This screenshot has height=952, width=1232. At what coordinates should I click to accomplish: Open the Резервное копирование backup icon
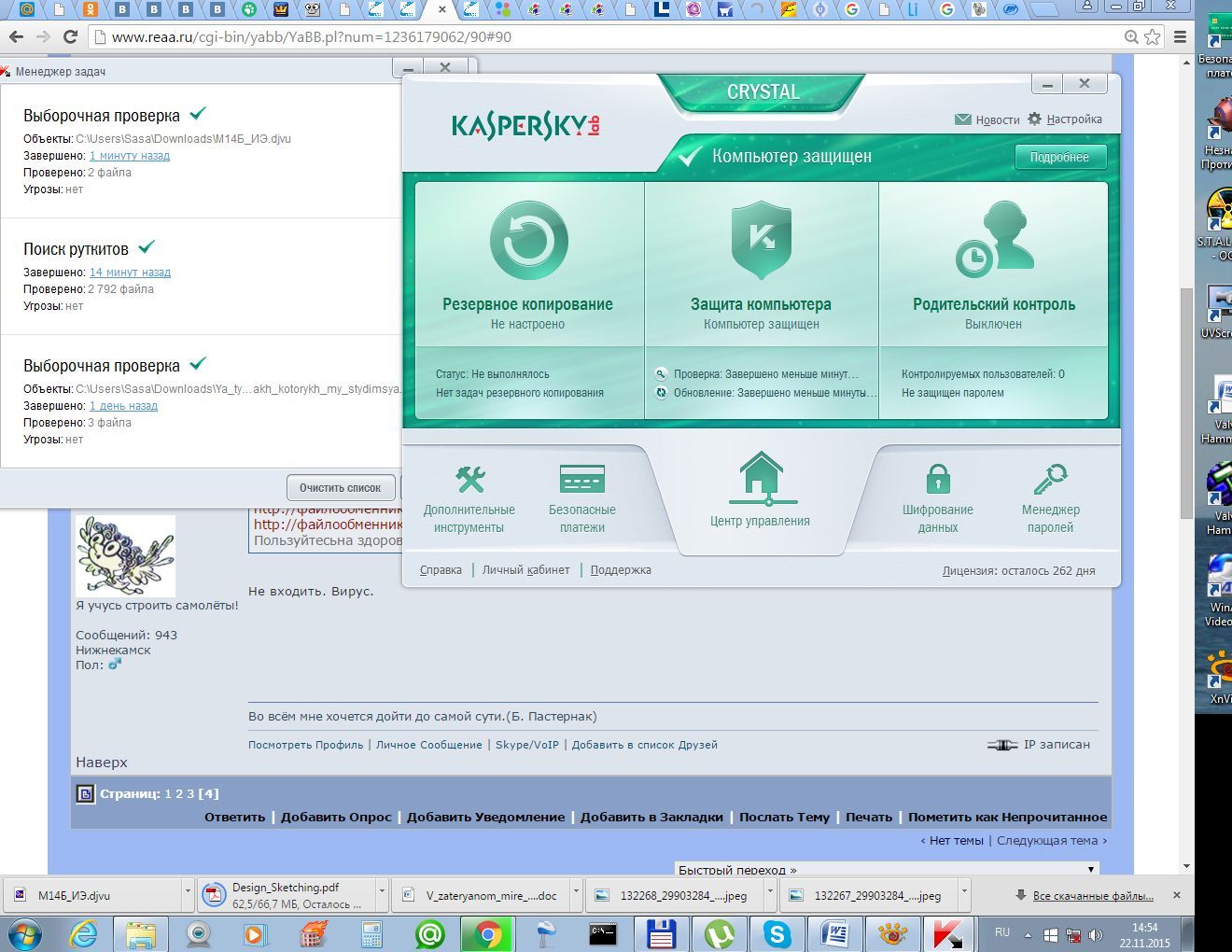click(529, 241)
